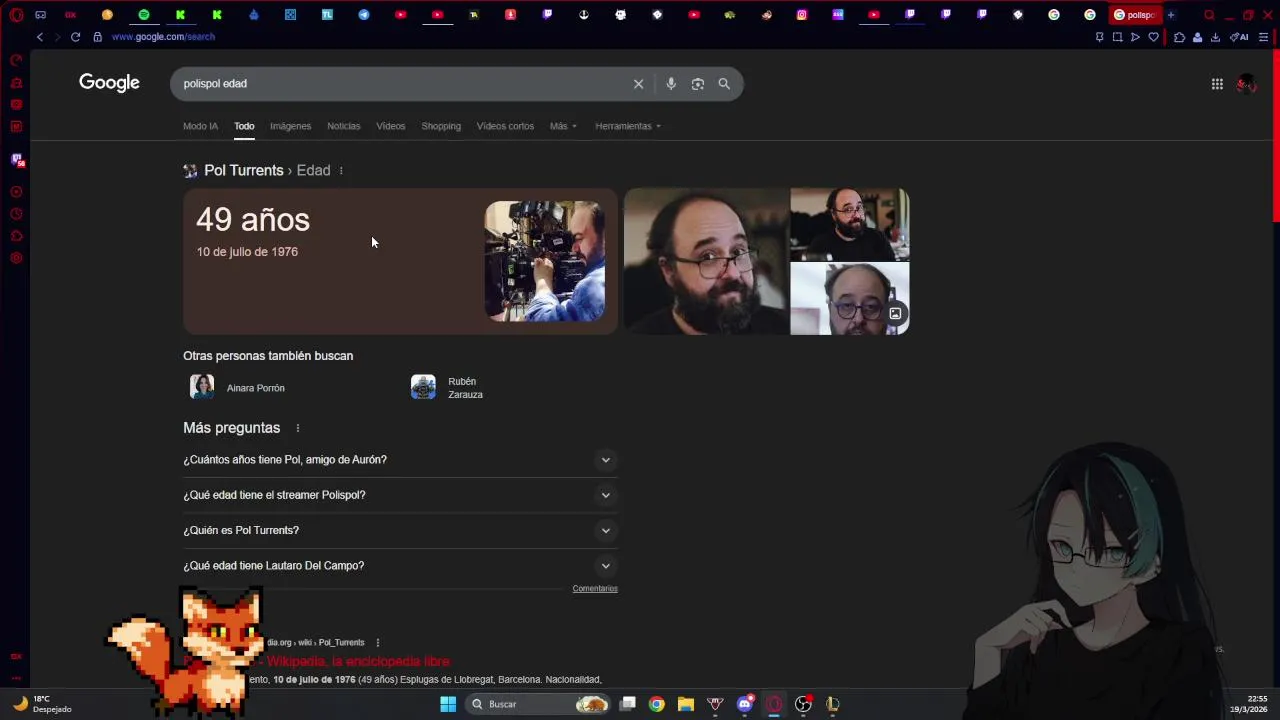Switch to the Noticias tab
Image resolution: width=1280 pixels, height=720 pixels.
(343, 126)
